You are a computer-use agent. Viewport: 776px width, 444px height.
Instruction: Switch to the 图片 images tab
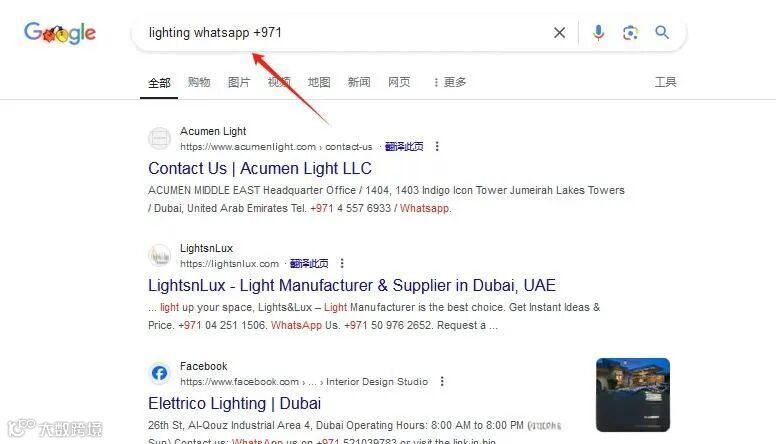click(239, 82)
